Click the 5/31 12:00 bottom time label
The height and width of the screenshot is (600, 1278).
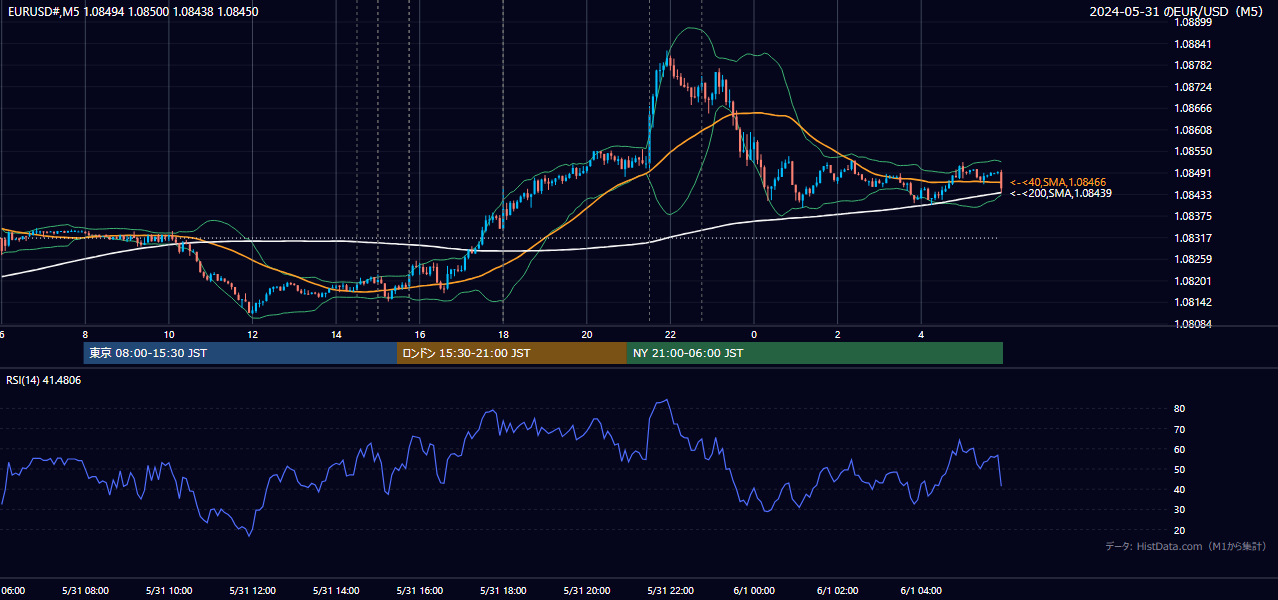click(252, 591)
